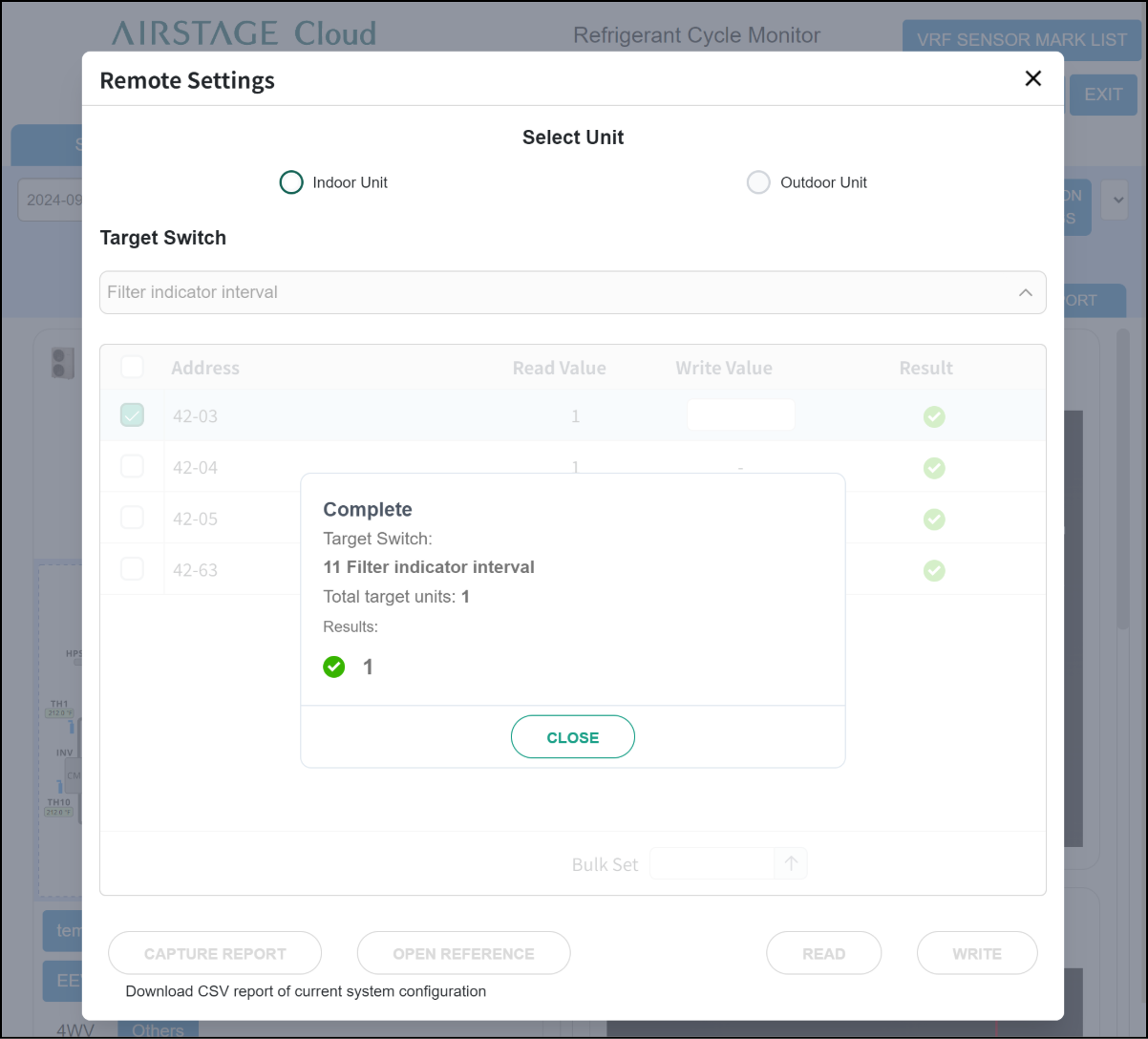The height and width of the screenshot is (1039, 1148).
Task: Click the Bulk Set apply arrow icon
Action: point(791,863)
